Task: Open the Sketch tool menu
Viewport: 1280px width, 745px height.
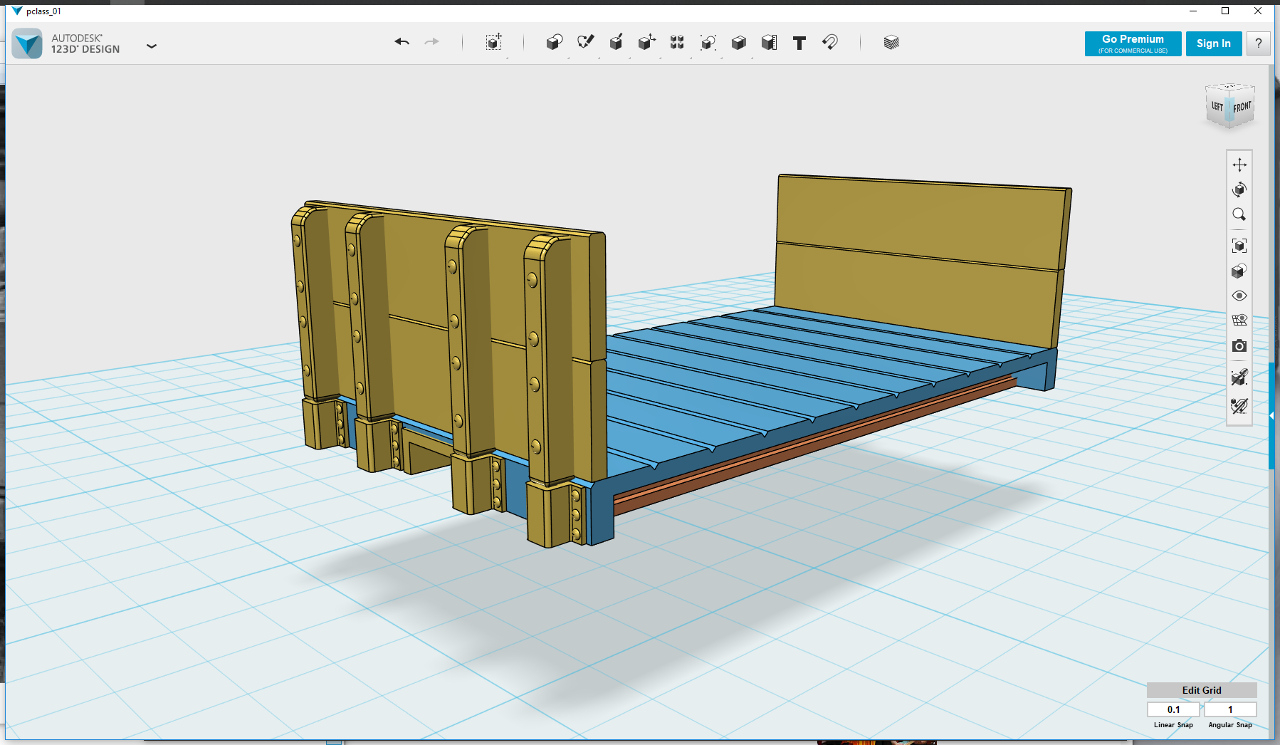Action: [586, 42]
